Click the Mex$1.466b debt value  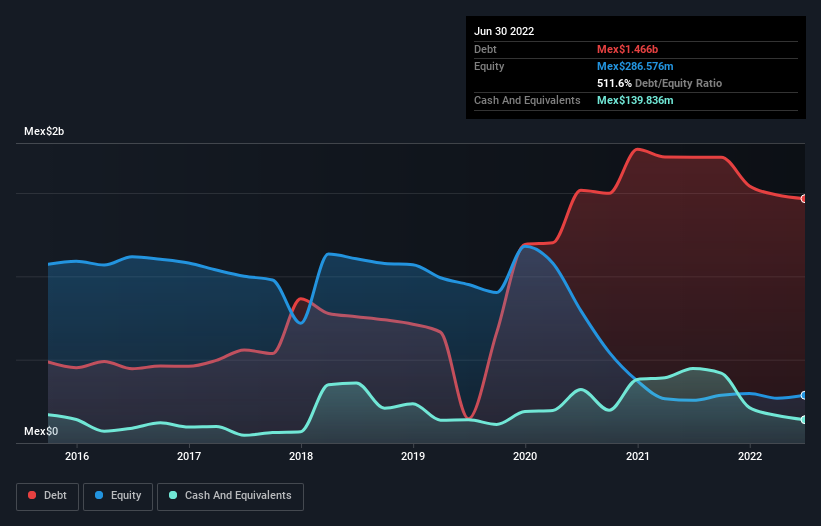(x=627, y=49)
